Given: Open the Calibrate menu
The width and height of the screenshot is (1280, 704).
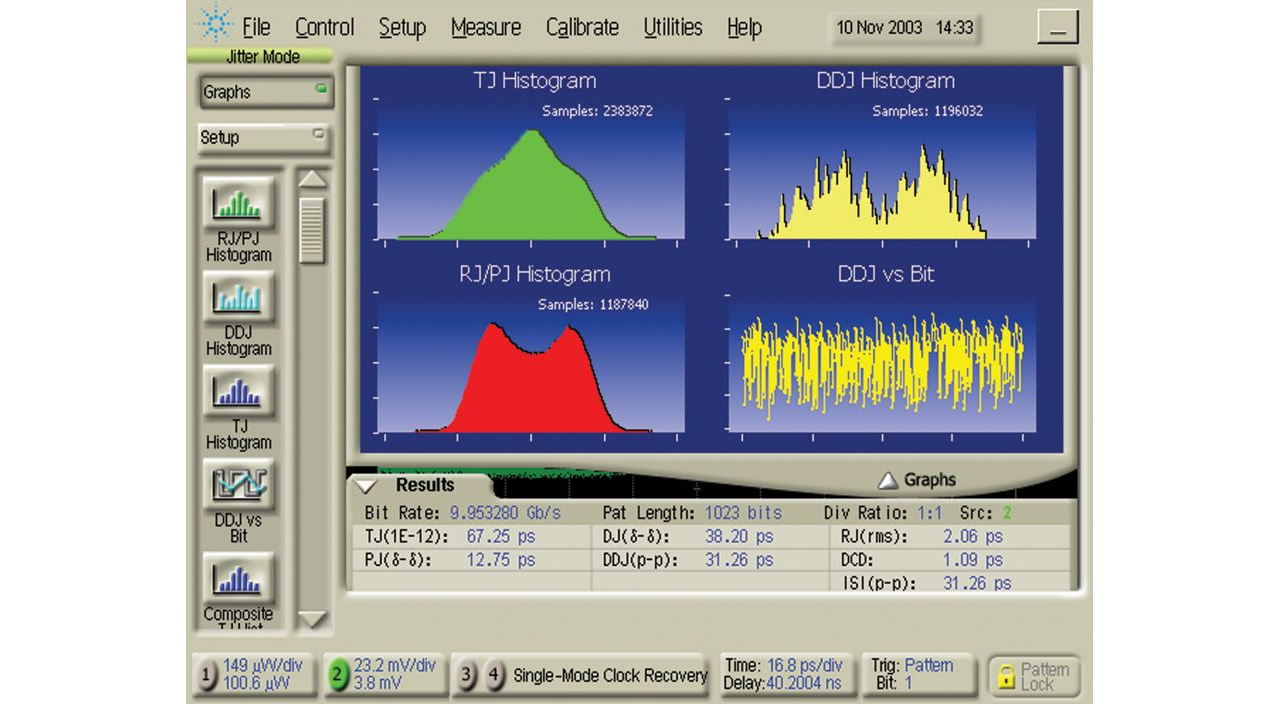Looking at the screenshot, I should coord(582,28).
